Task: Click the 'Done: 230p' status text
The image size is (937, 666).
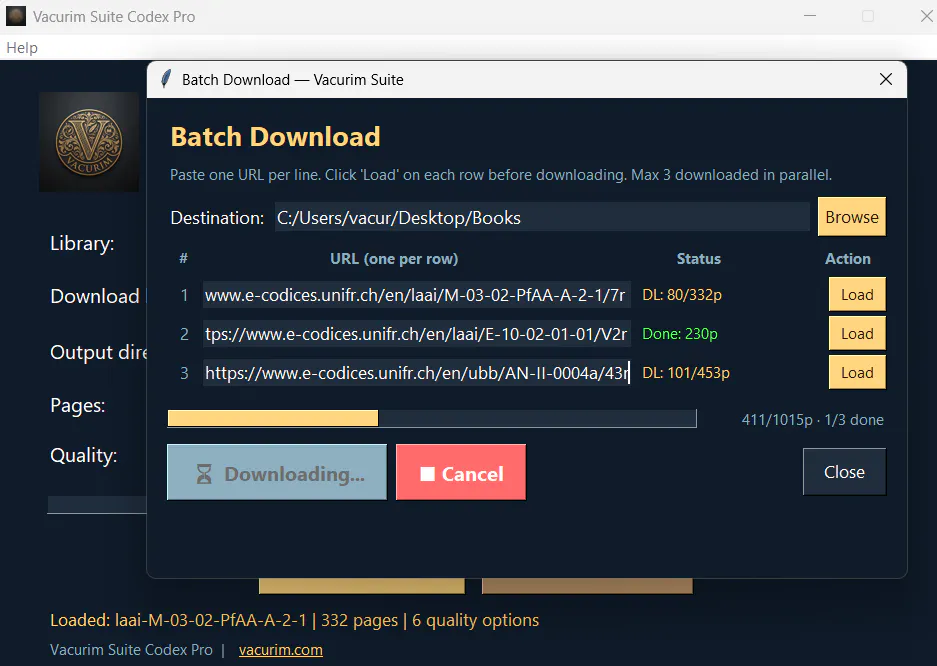Action: click(680, 334)
